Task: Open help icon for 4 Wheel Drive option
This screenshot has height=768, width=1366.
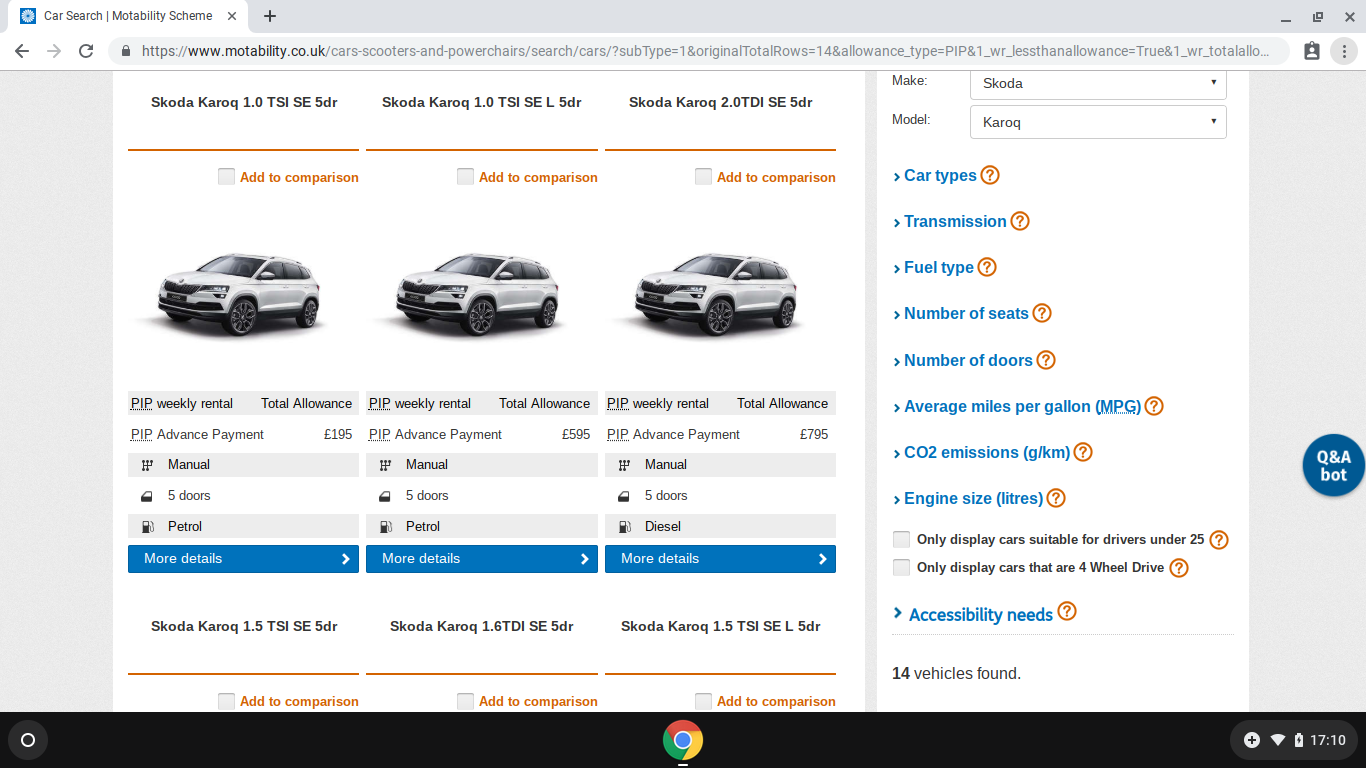Action: (1180, 568)
